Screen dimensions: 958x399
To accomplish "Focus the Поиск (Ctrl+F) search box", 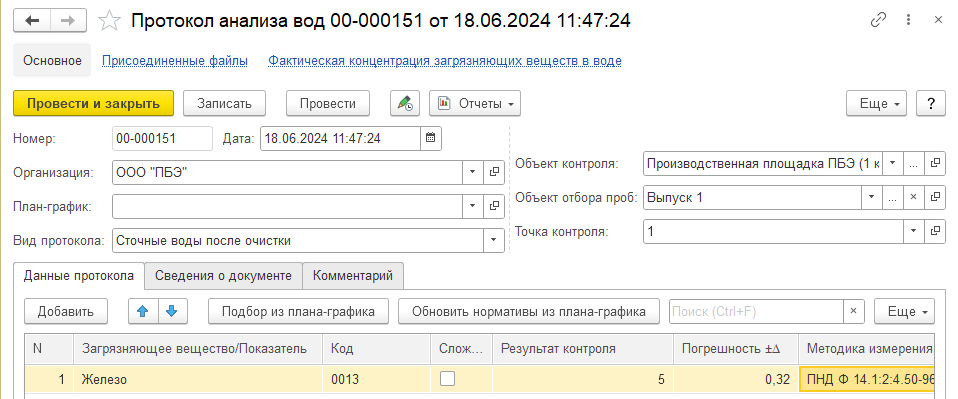I will pyautogui.click(x=756, y=312).
